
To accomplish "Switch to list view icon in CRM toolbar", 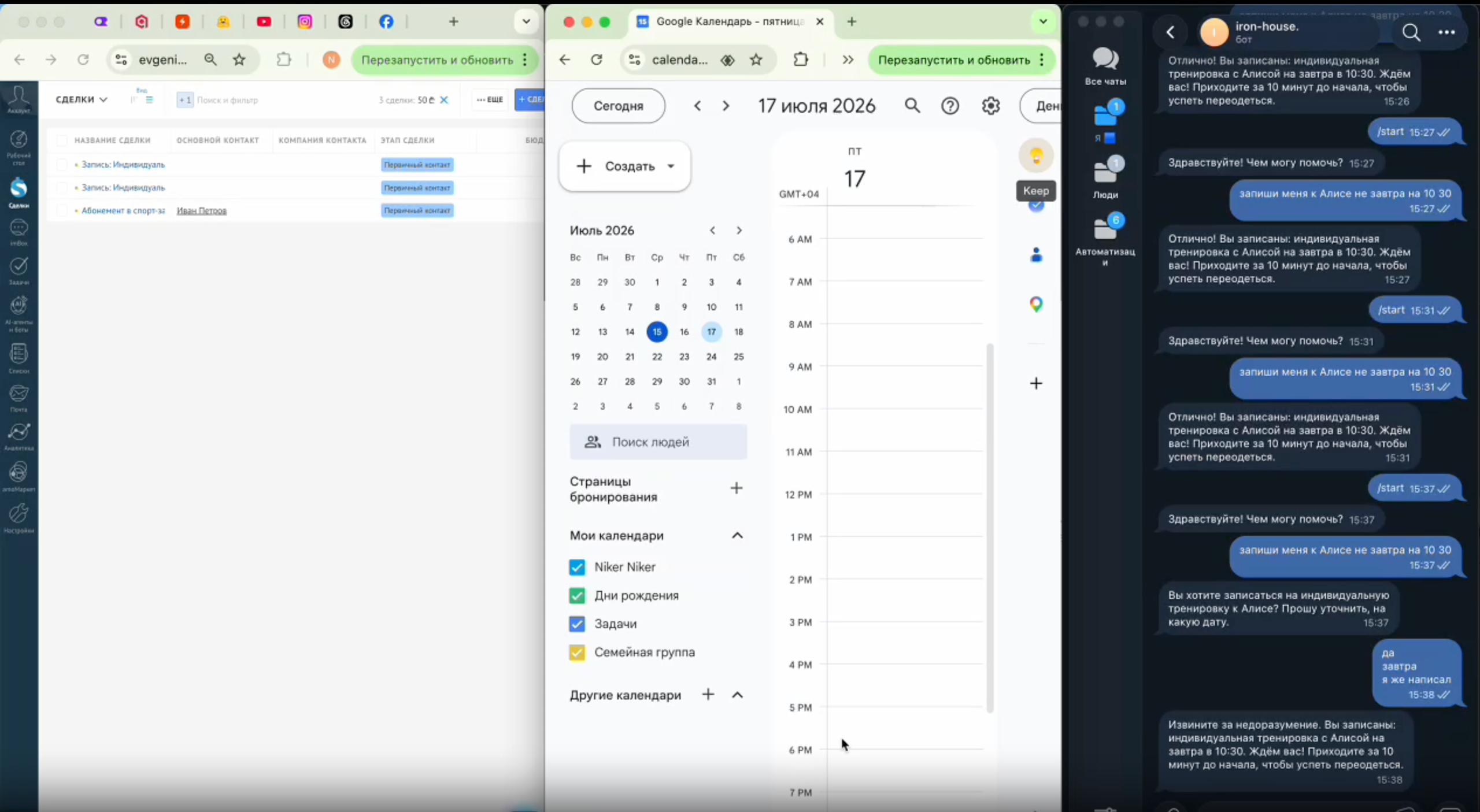I will click(x=149, y=100).
